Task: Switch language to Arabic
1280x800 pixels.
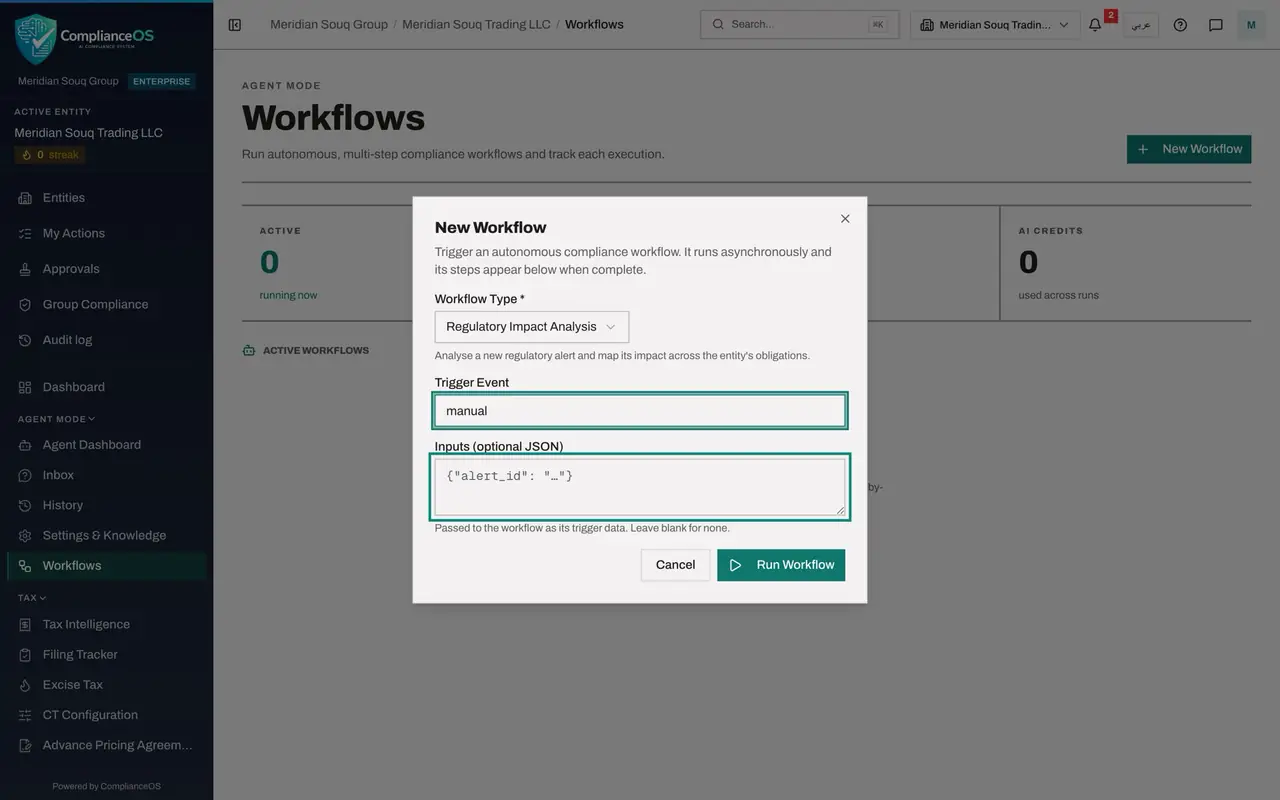Action: (1141, 25)
